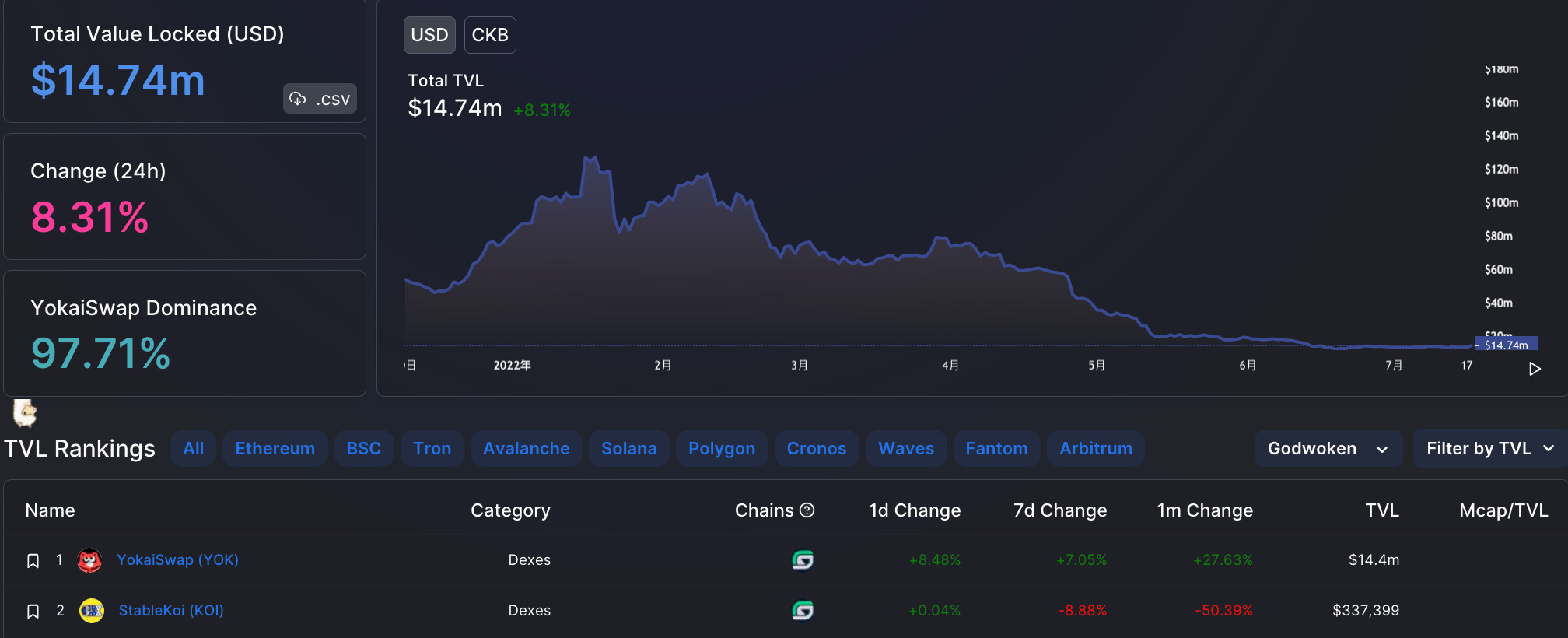Click the $14.74m price marker on chart
The height and width of the screenshot is (638, 1568).
[x=1506, y=345]
